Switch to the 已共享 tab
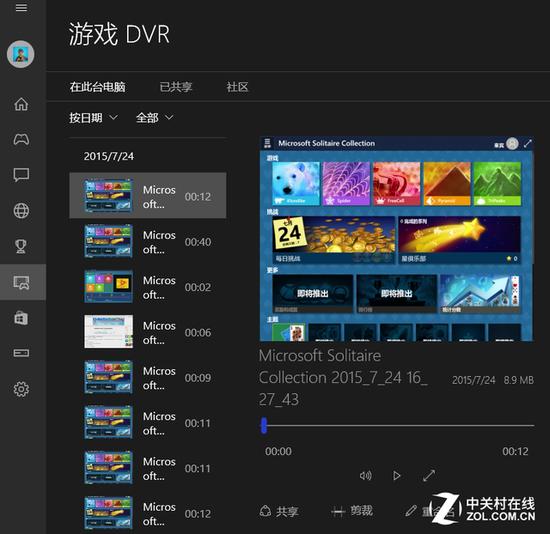550x534 pixels. point(176,87)
